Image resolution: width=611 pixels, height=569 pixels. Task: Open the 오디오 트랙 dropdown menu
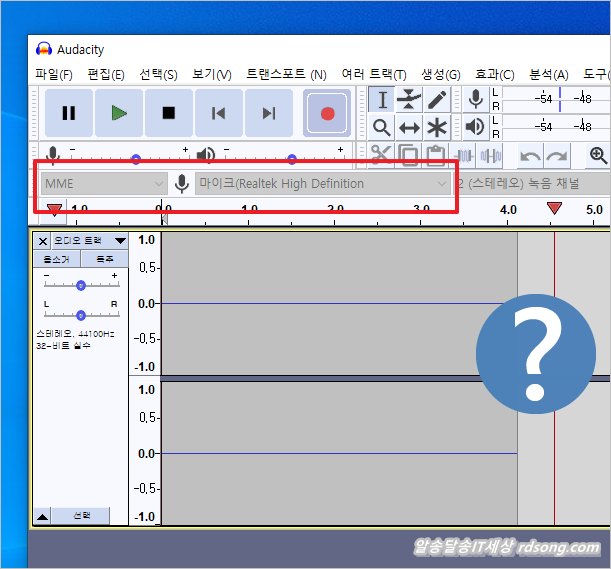(x=90, y=241)
